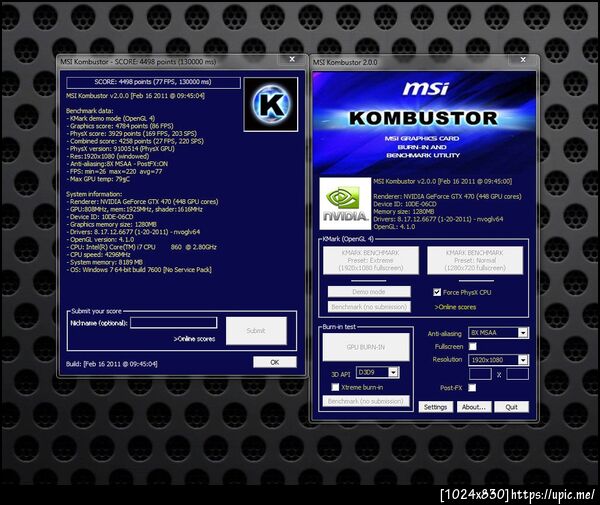Click the custom resolution height field
The height and width of the screenshot is (505, 600).
[x=517, y=374]
